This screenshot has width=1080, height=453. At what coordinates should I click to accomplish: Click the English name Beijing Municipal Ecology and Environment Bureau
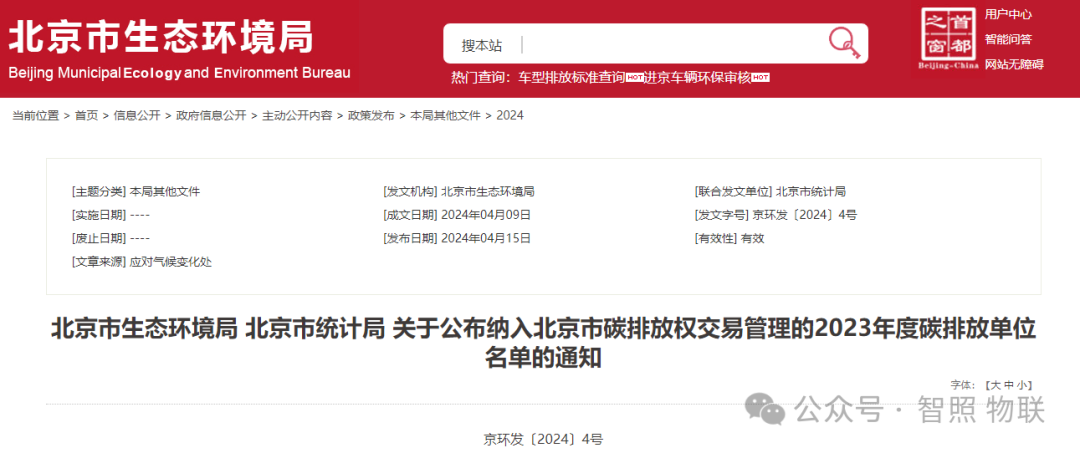[x=180, y=73]
